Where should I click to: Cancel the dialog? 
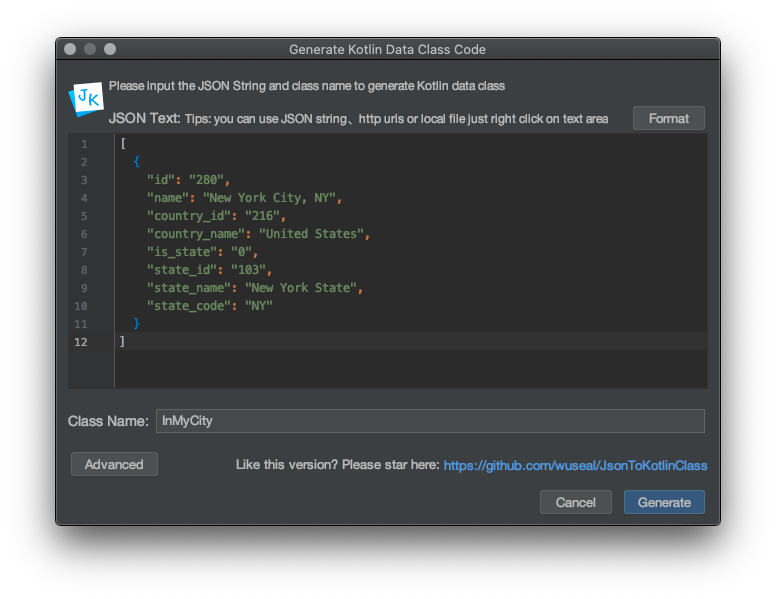coord(575,502)
